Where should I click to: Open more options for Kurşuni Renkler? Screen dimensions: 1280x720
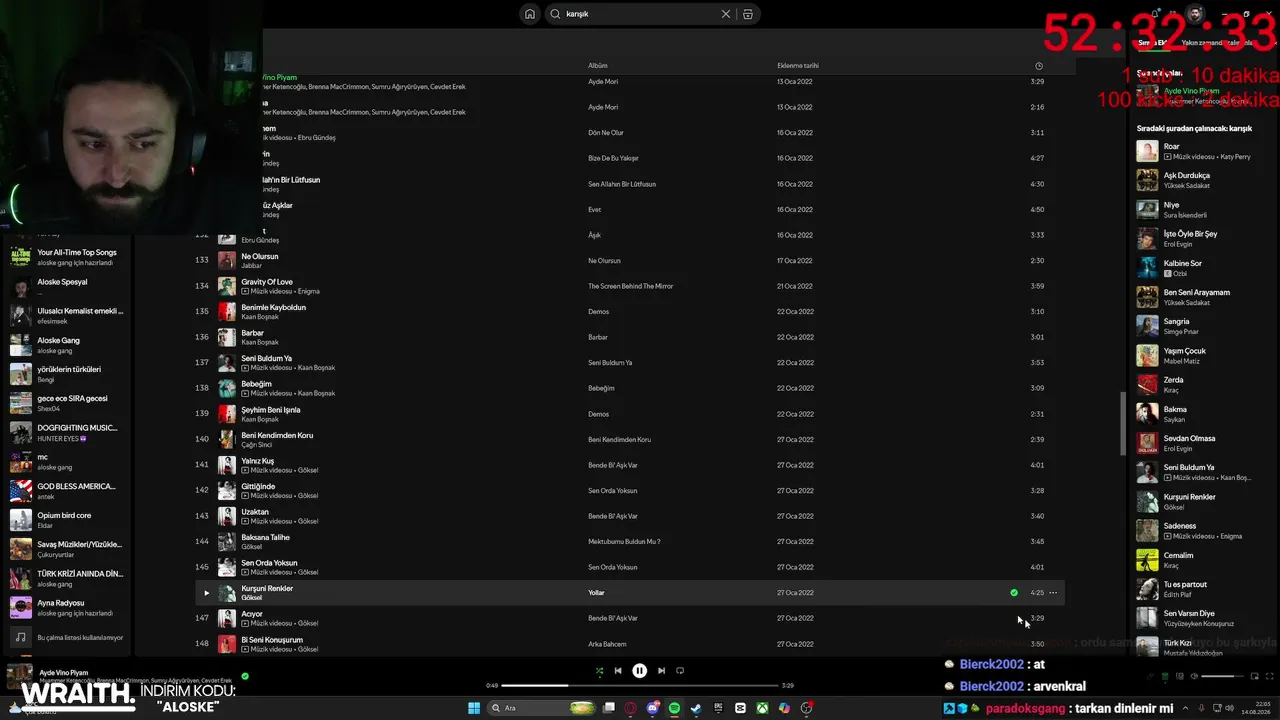coord(1053,593)
